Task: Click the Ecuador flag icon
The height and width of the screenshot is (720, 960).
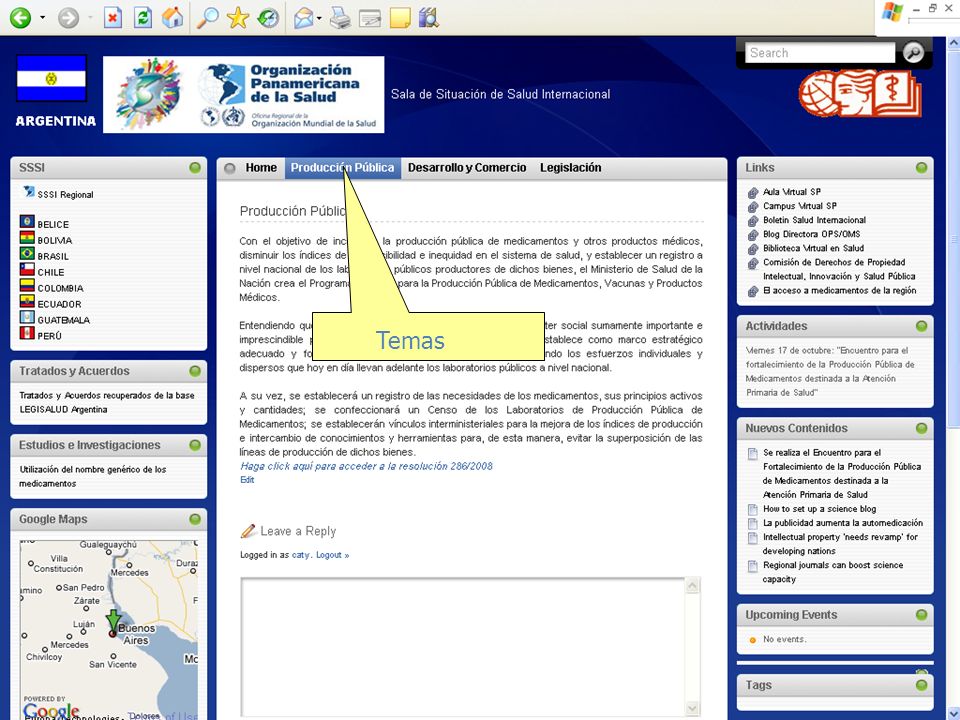Action: pyautogui.click(x=27, y=301)
